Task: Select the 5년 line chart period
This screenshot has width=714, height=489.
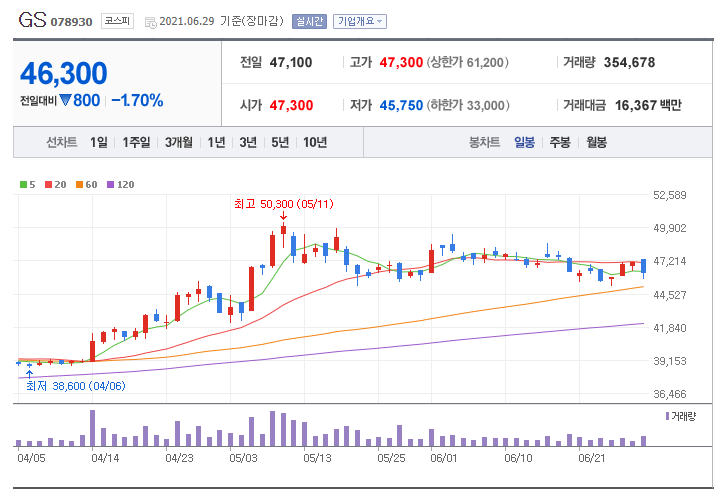Action: click(280, 143)
